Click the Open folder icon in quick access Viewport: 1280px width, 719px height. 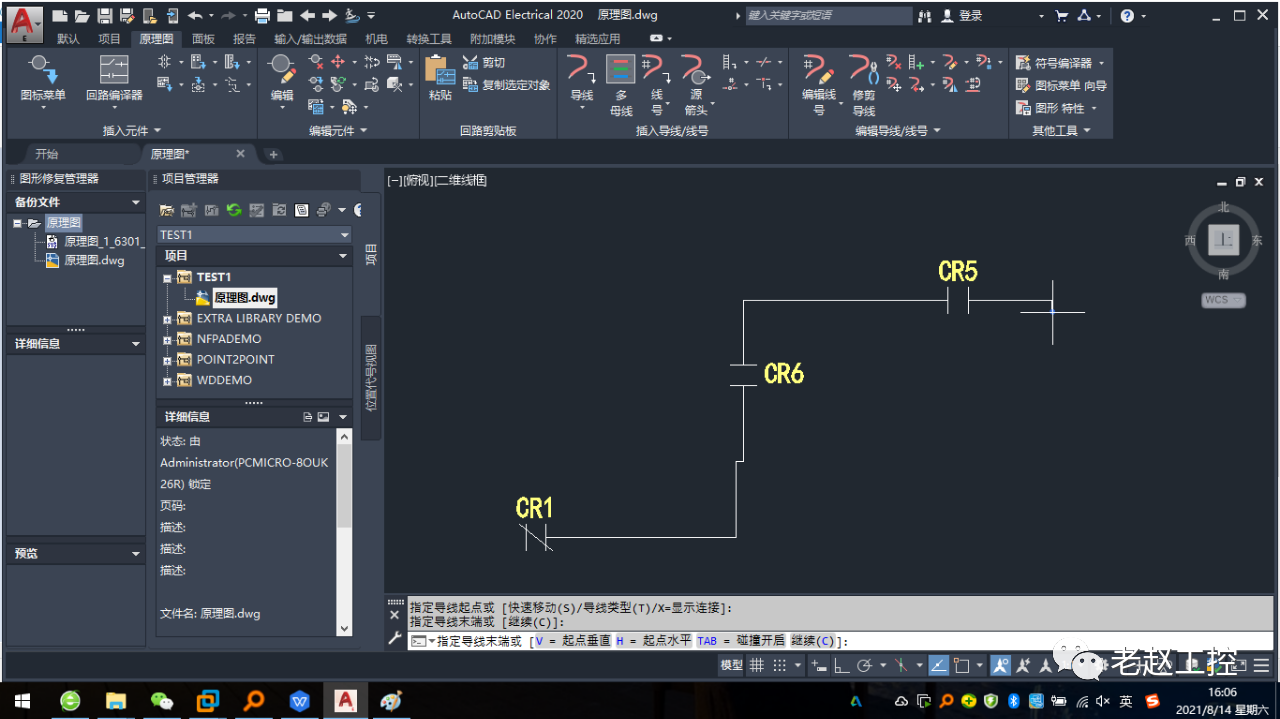coord(81,16)
